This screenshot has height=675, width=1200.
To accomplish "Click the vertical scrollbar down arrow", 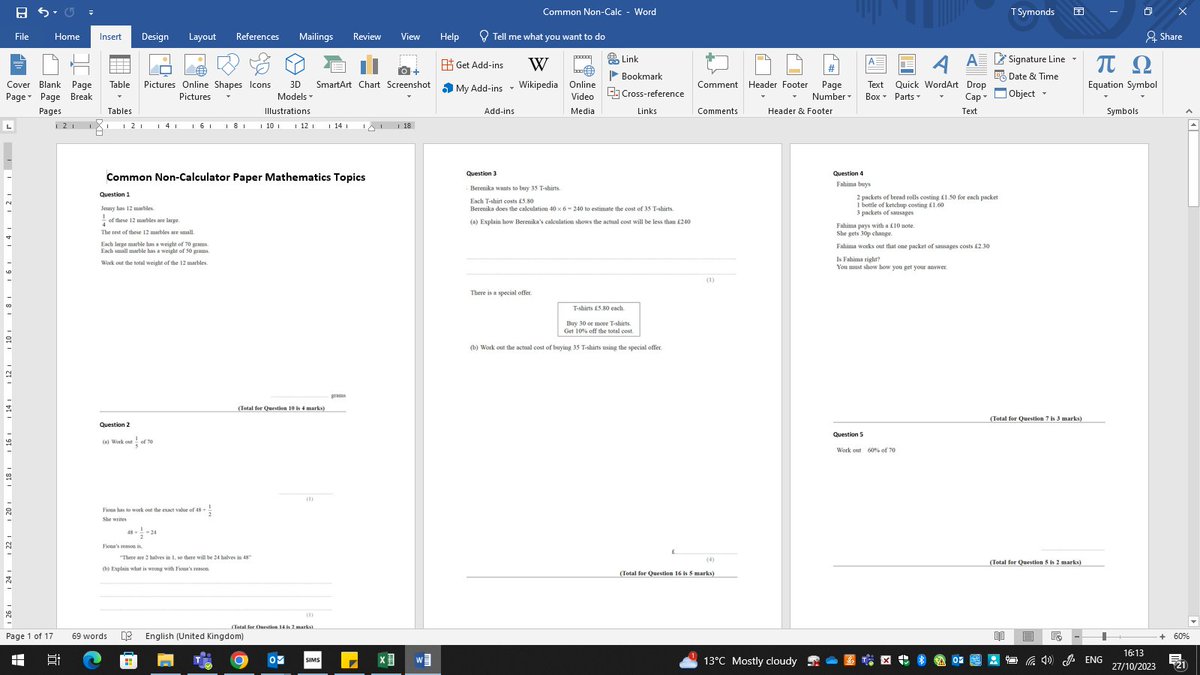I will pyautogui.click(x=1193, y=620).
